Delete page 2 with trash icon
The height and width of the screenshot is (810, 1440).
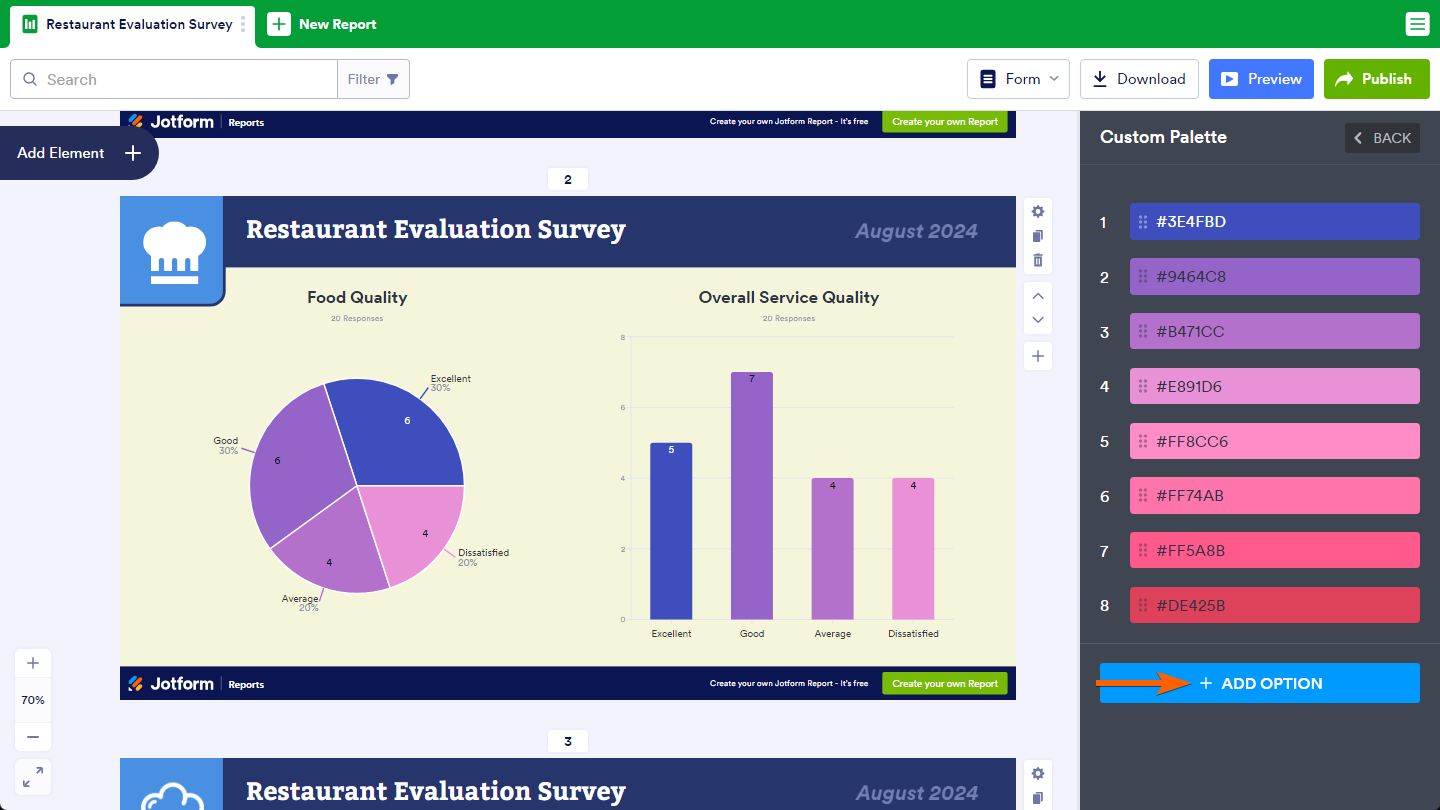[1038, 260]
